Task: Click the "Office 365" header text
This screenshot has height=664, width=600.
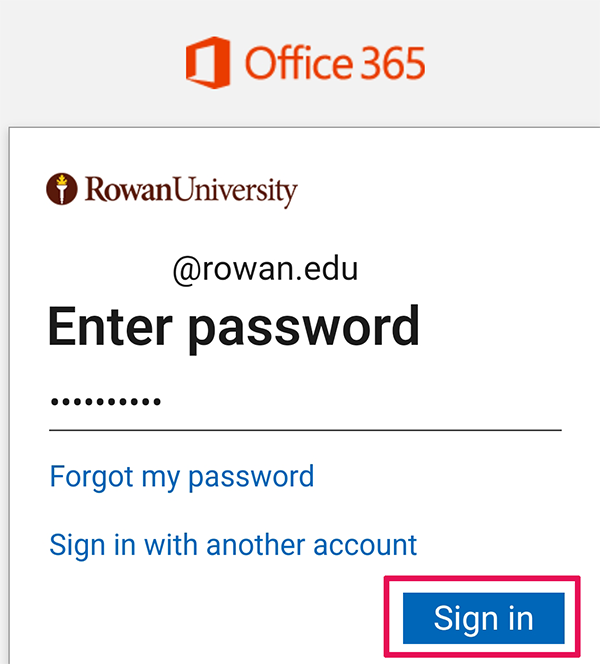Action: [334, 63]
